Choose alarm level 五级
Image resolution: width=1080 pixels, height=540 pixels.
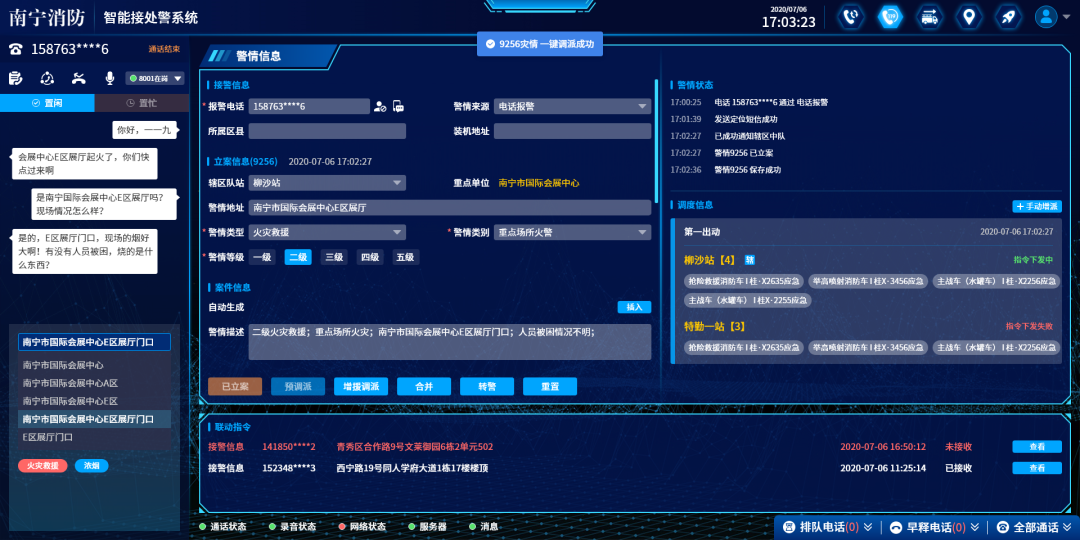click(405, 257)
